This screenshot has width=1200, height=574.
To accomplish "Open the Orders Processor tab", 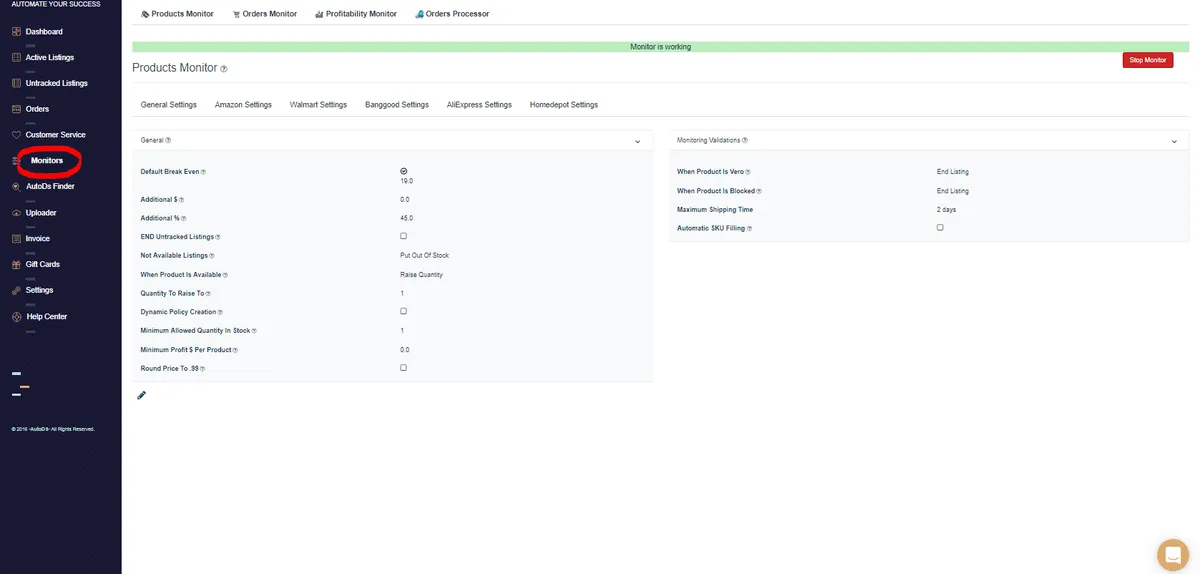I will pos(452,14).
